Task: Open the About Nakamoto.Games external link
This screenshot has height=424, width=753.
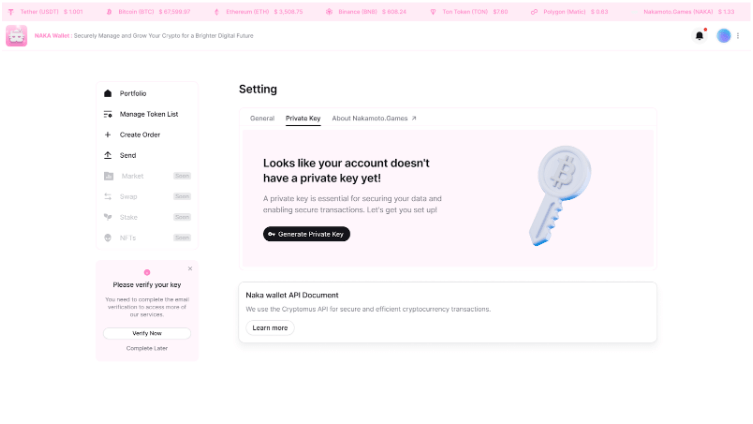Action: click(x=374, y=118)
